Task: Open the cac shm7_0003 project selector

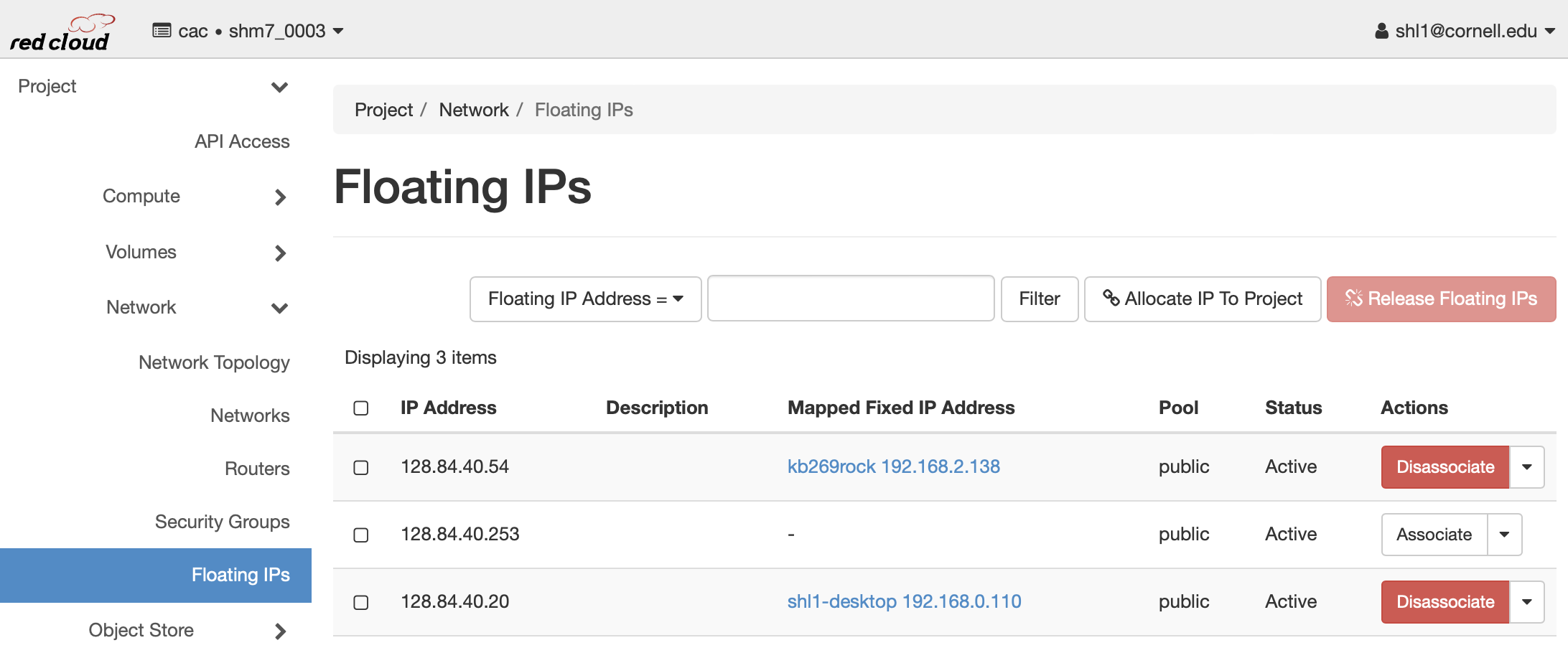Action: tap(248, 31)
